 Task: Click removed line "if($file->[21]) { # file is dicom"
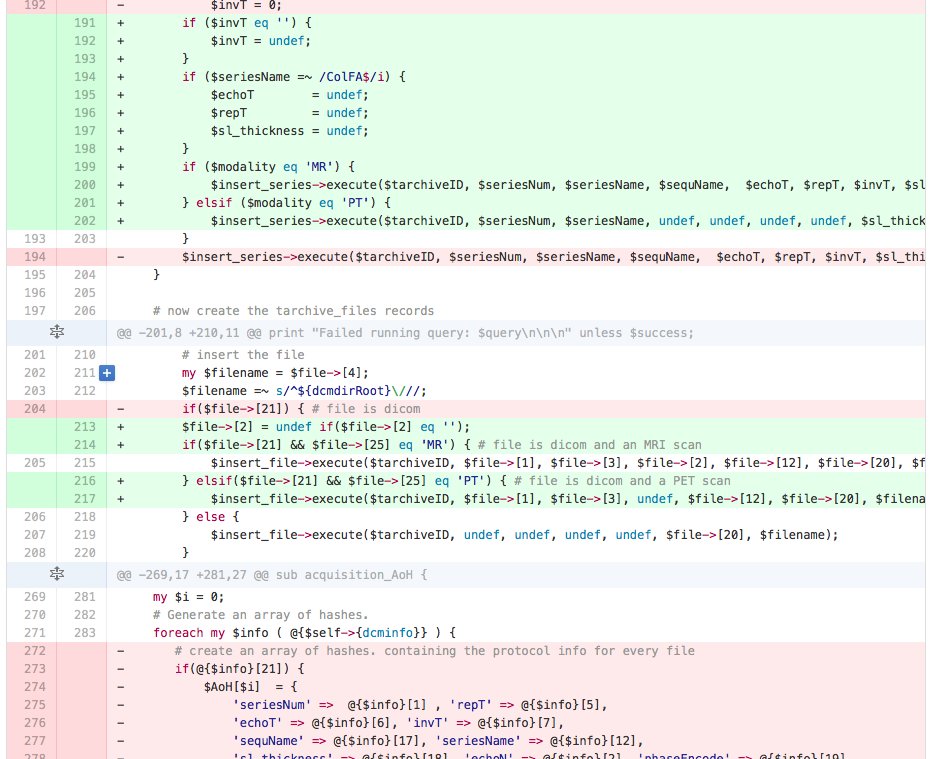(x=301, y=409)
